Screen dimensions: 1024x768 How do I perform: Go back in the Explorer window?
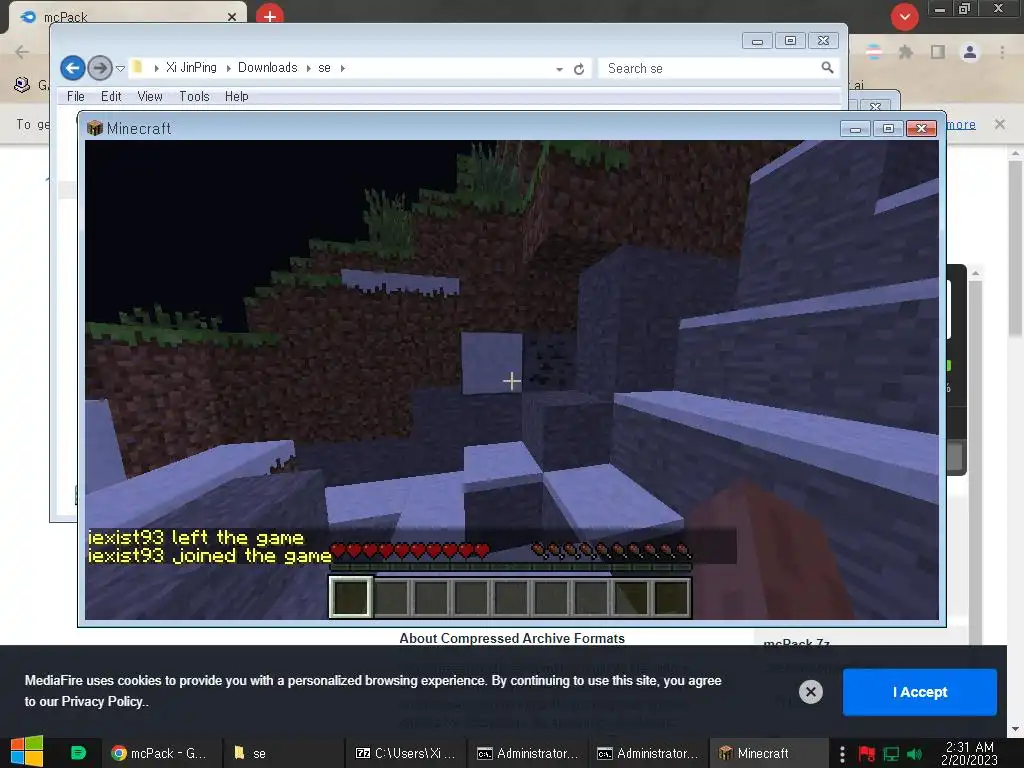pos(72,68)
